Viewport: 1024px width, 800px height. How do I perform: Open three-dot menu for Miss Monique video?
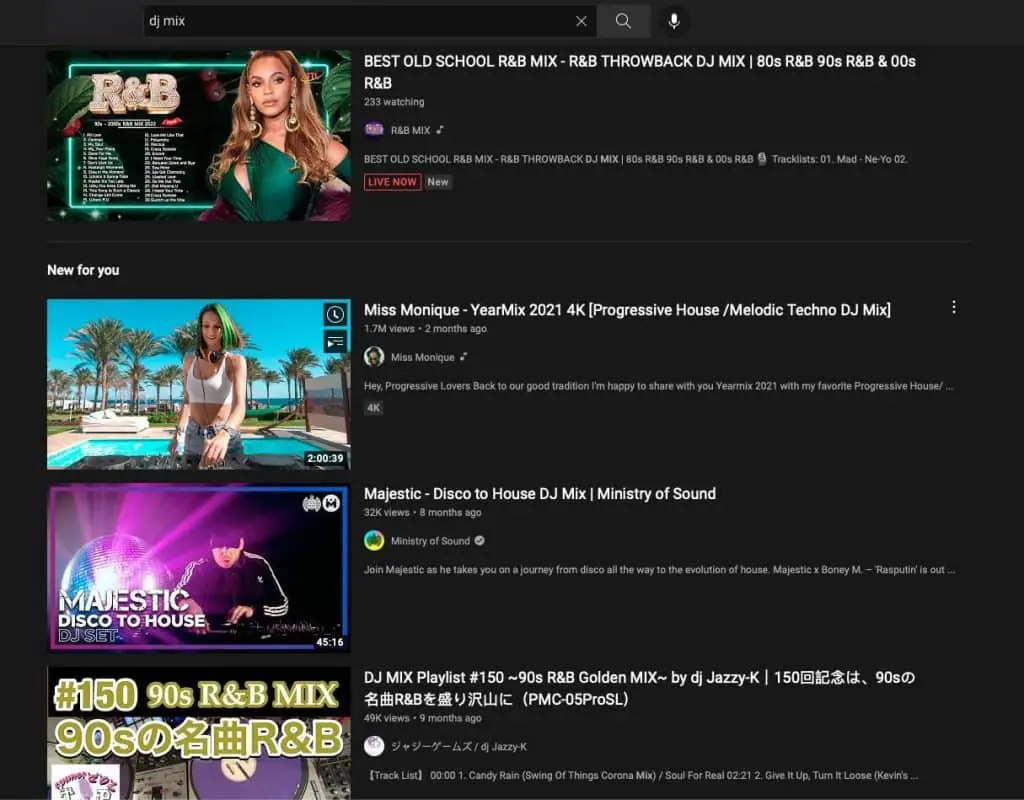(x=953, y=308)
